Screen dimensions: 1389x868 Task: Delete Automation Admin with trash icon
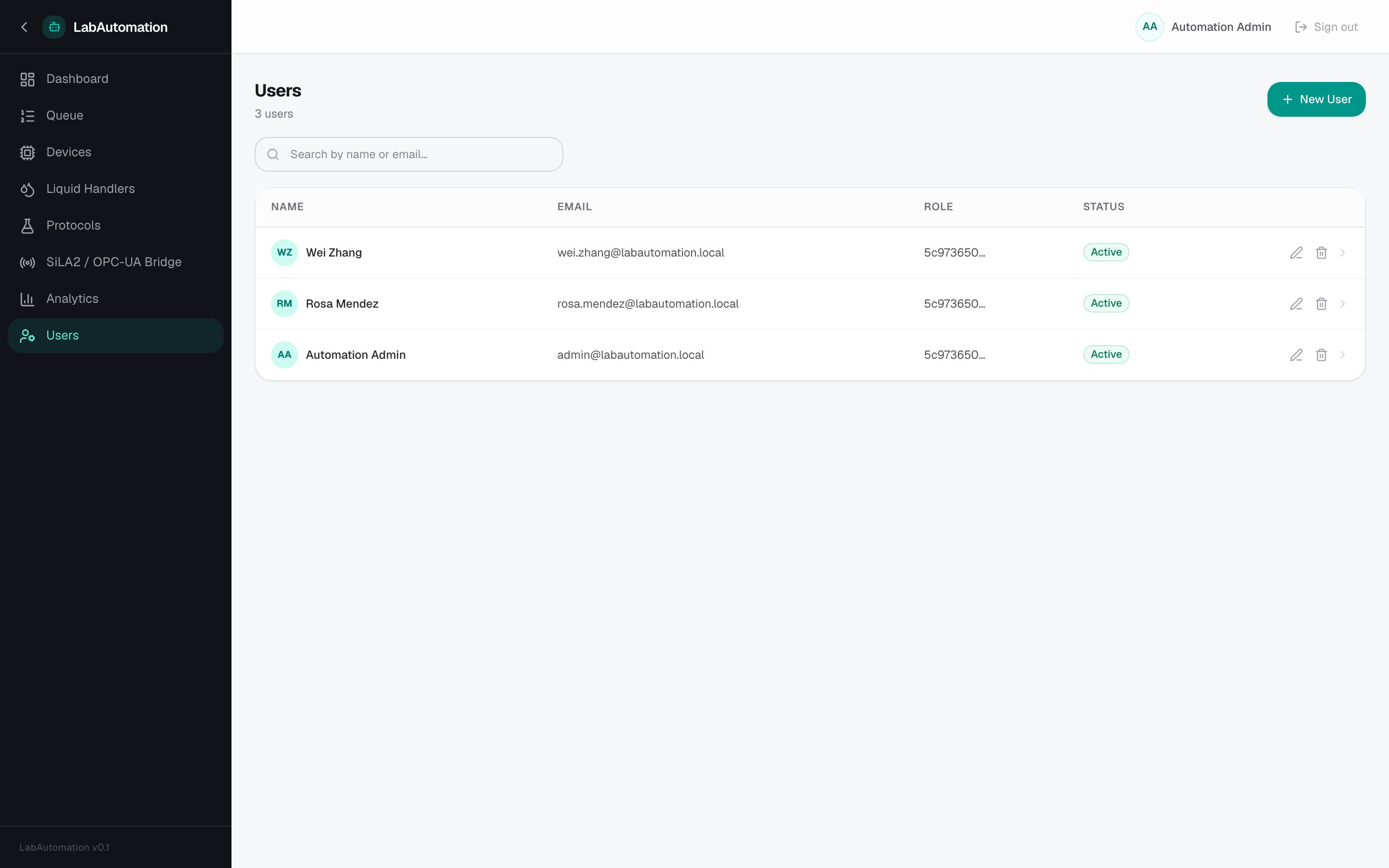(x=1321, y=355)
